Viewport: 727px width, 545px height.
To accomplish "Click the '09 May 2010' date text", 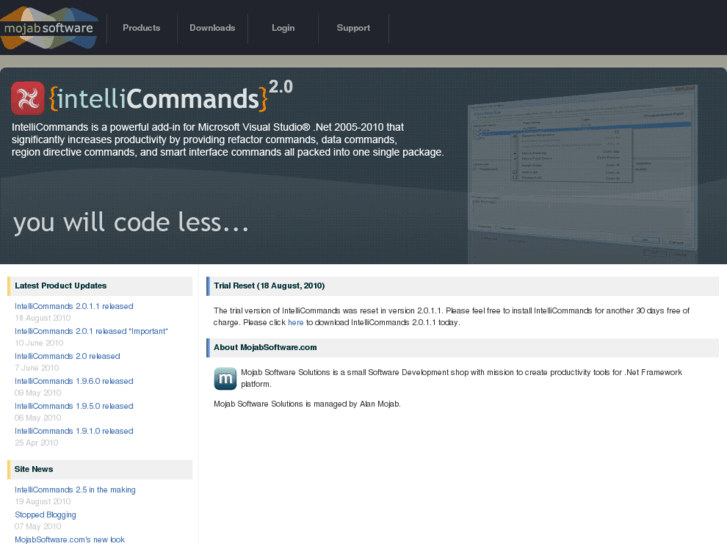I will [x=38, y=393].
